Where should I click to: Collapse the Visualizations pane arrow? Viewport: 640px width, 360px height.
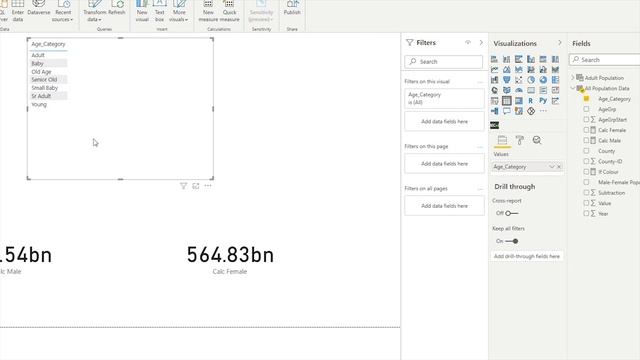pyautogui.click(x=560, y=43)
